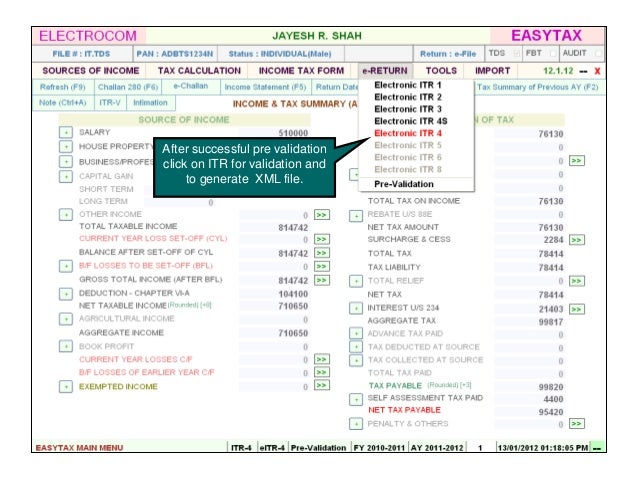Open the TOOLS menu

click(441, 71)
